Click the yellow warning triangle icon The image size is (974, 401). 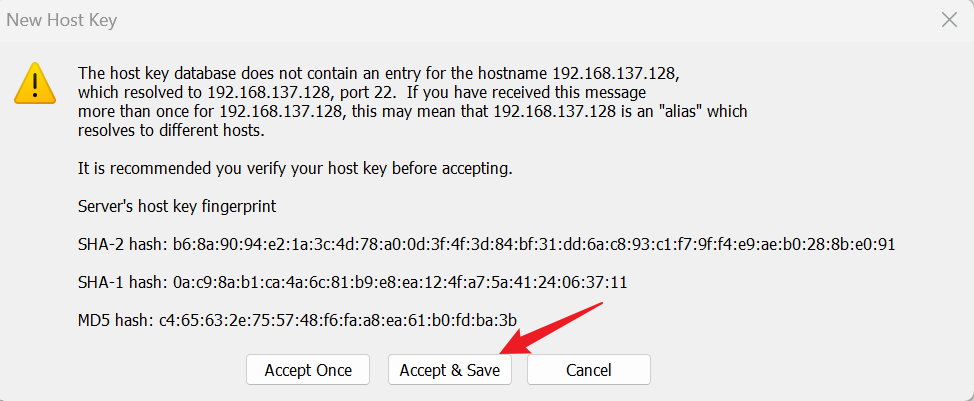[33, 82]
